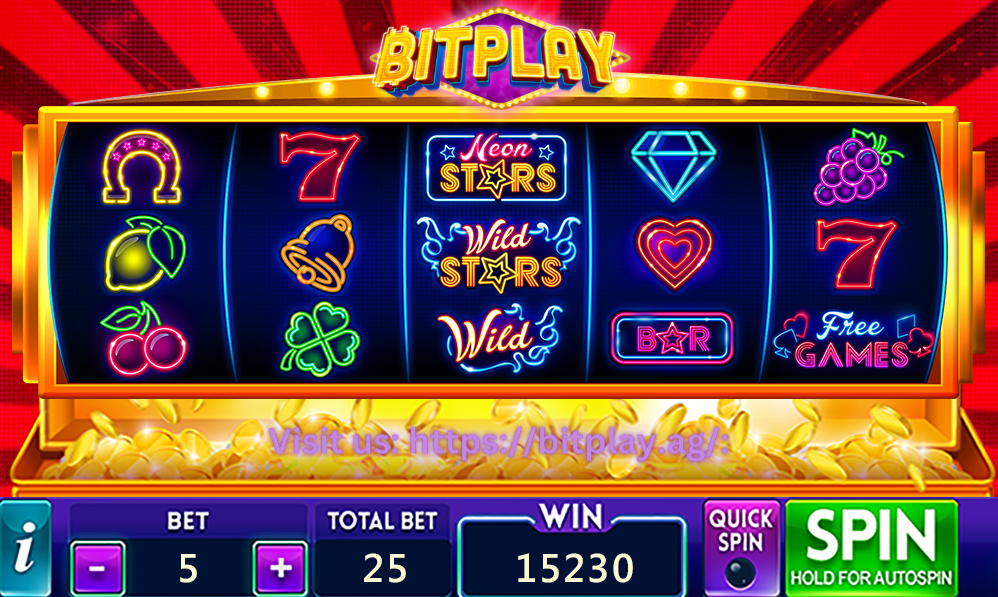Select the Wild Stars symbol
Viewport: 998px width, 597px height.
(x=498, y=255)
